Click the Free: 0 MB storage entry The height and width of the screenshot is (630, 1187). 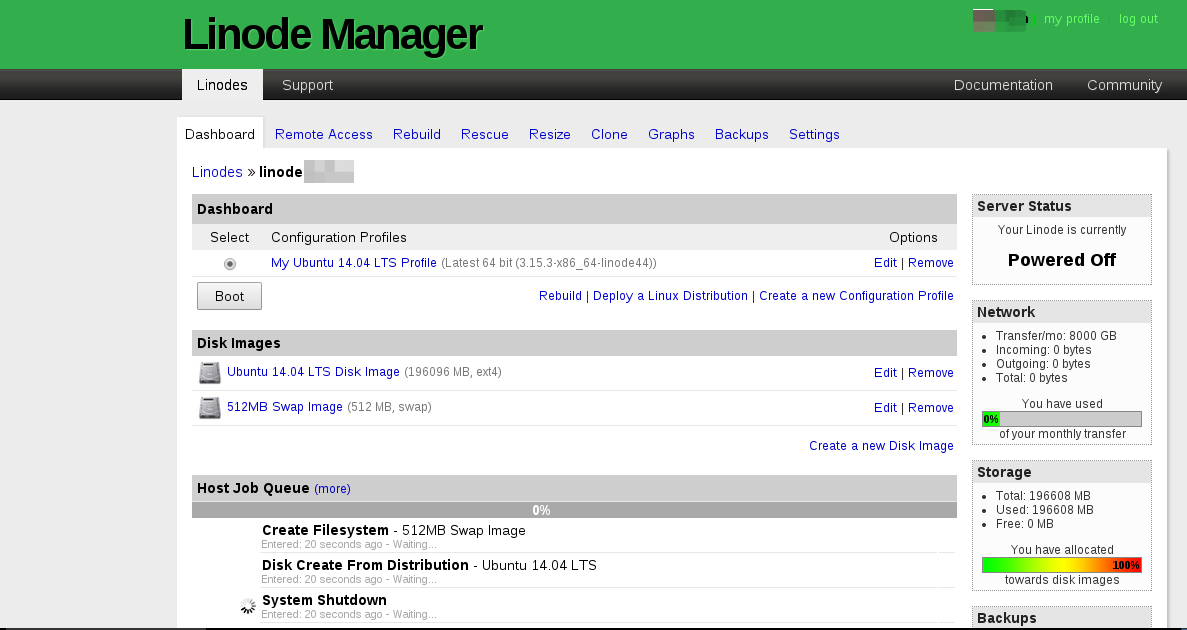1024,523
